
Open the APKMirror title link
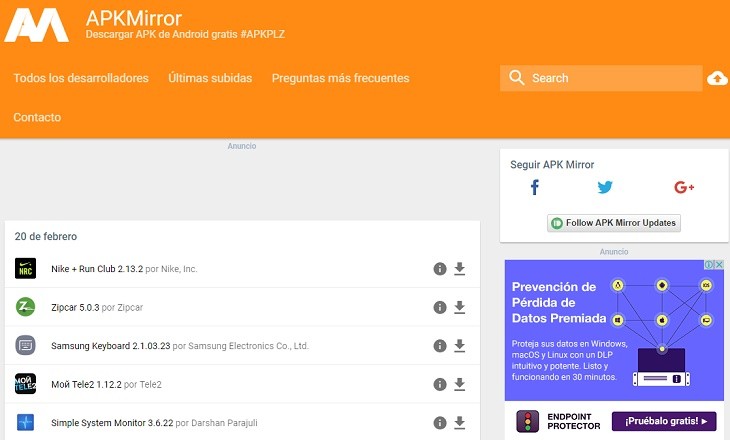[x=134, y=19]
